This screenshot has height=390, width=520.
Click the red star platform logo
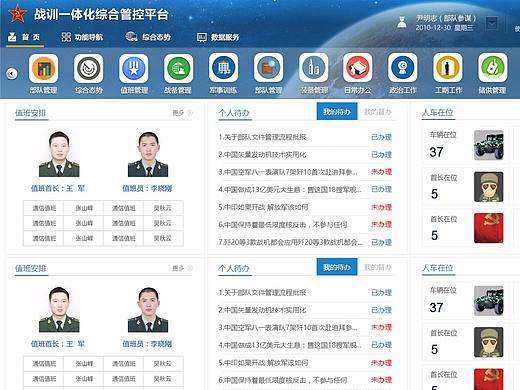click(17, 14)
